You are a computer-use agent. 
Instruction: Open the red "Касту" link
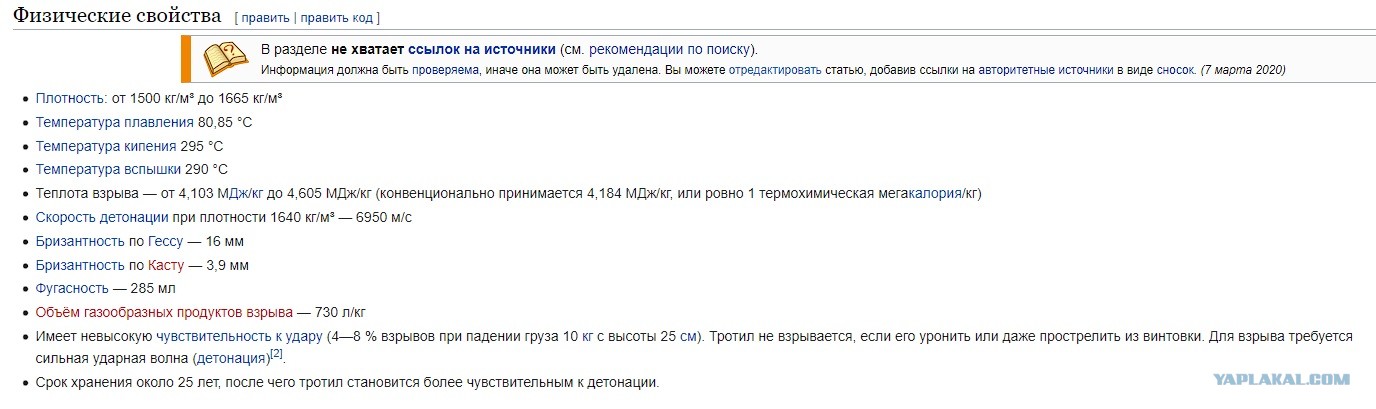click(166, 265)
